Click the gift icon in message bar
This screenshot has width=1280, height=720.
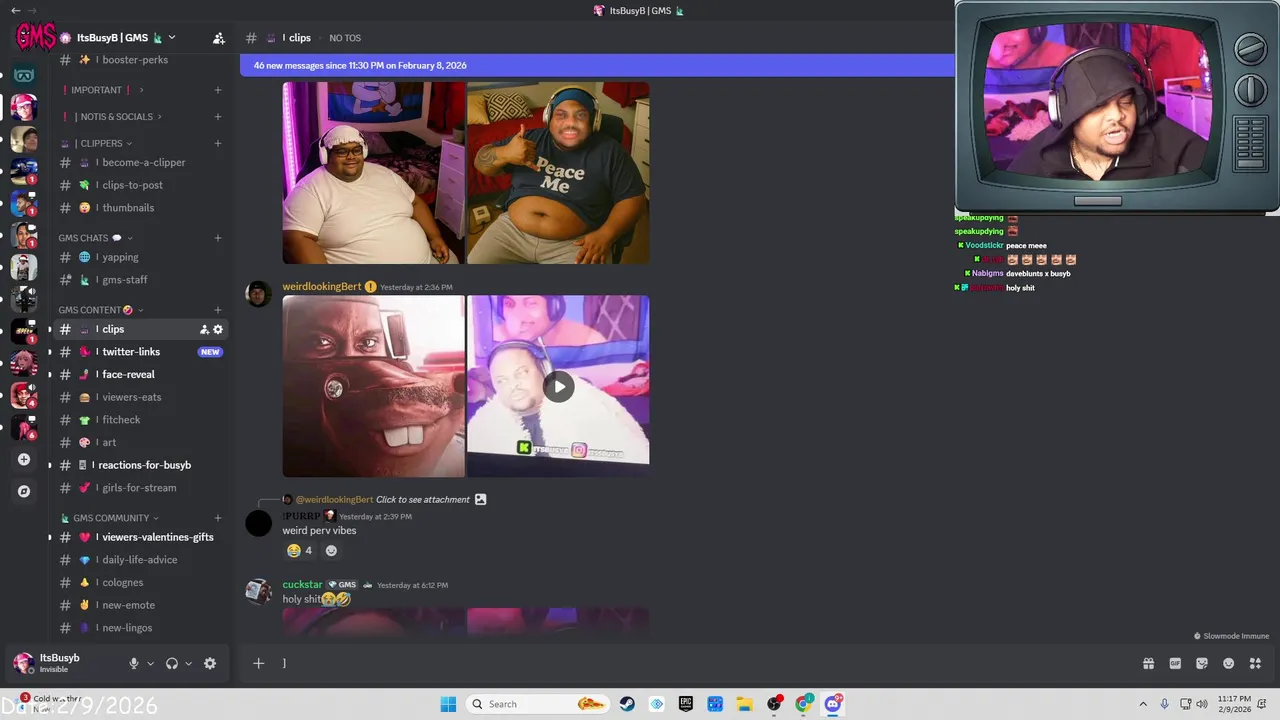(1148, 663)
